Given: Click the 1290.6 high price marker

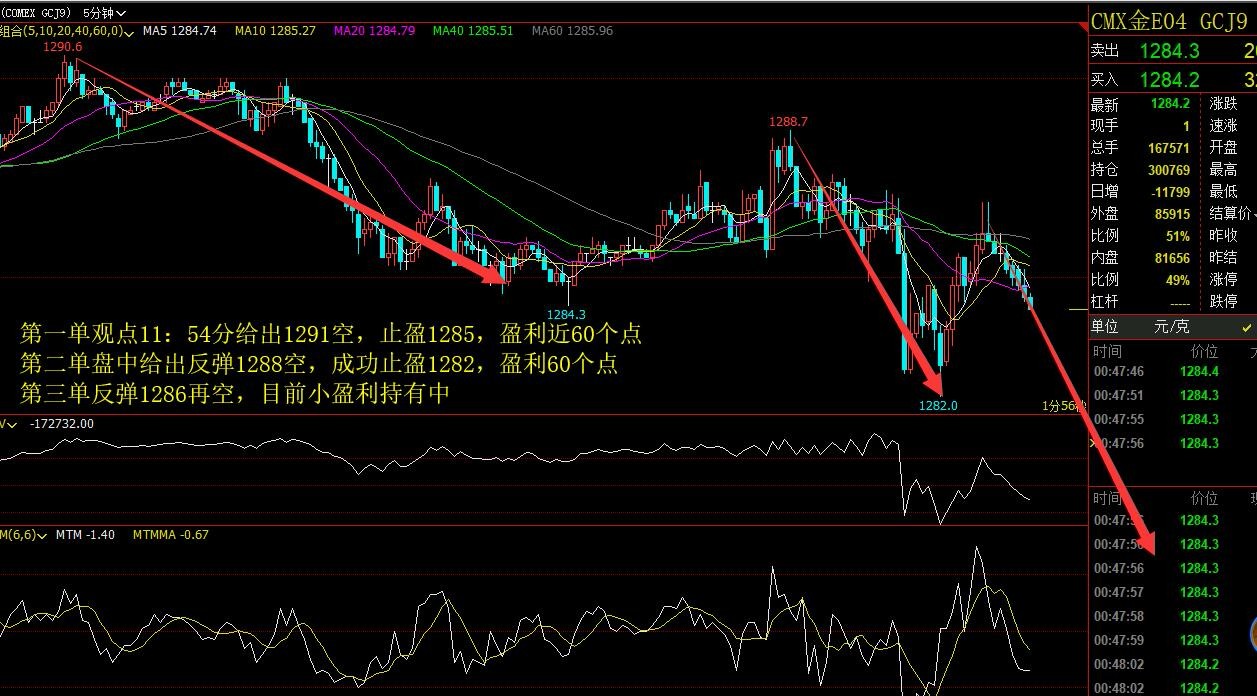Looking at the screenshot, I should point(62,47).
